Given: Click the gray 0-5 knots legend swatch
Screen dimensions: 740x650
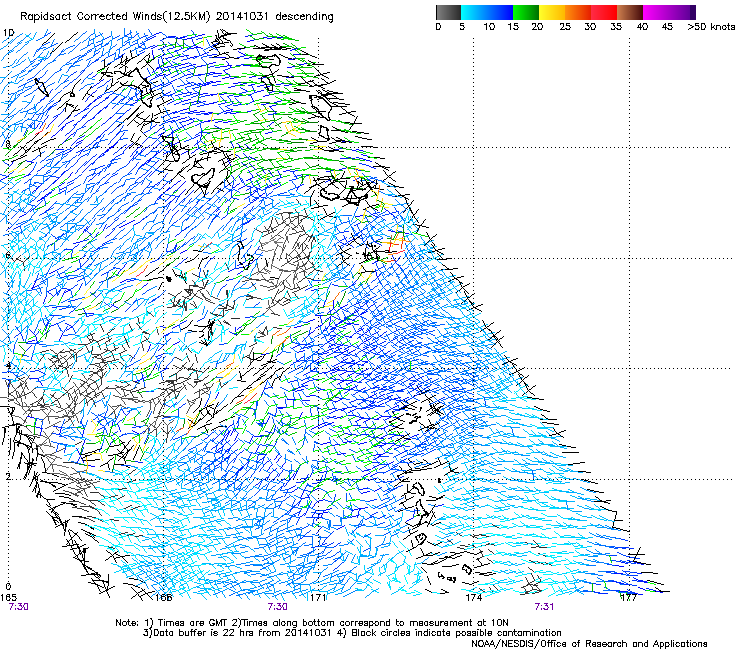Looking at the screenshot, I should (x=448, y=12).
